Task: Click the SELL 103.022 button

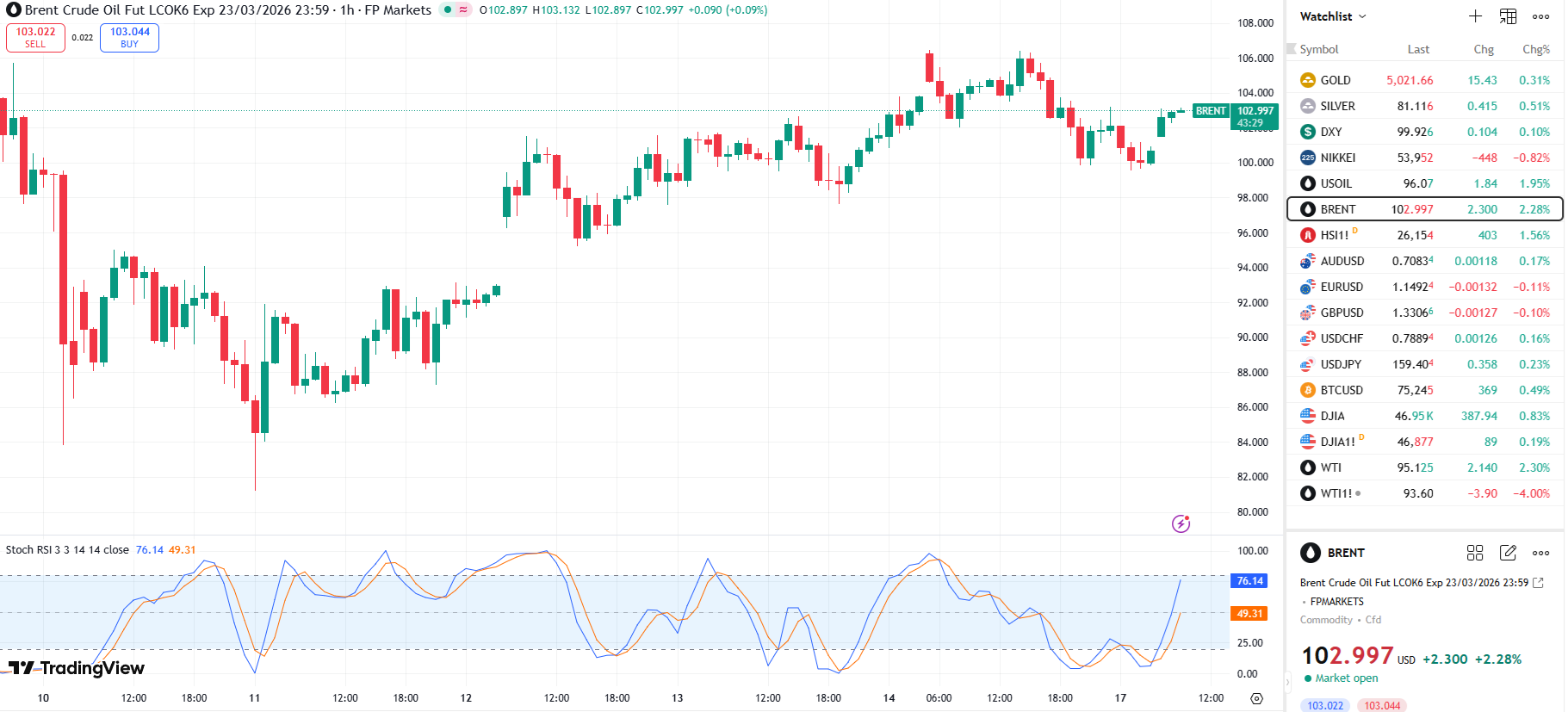Action: [35, 37]
